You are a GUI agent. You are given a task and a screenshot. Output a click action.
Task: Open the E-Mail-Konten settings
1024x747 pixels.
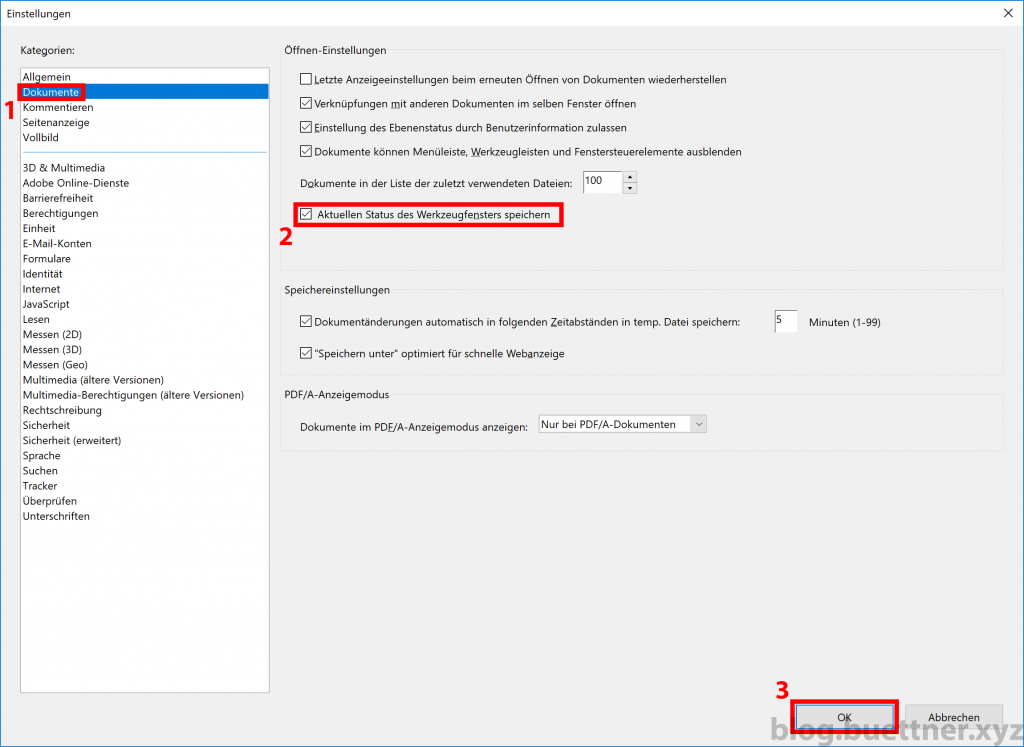(x=57, y=243)
